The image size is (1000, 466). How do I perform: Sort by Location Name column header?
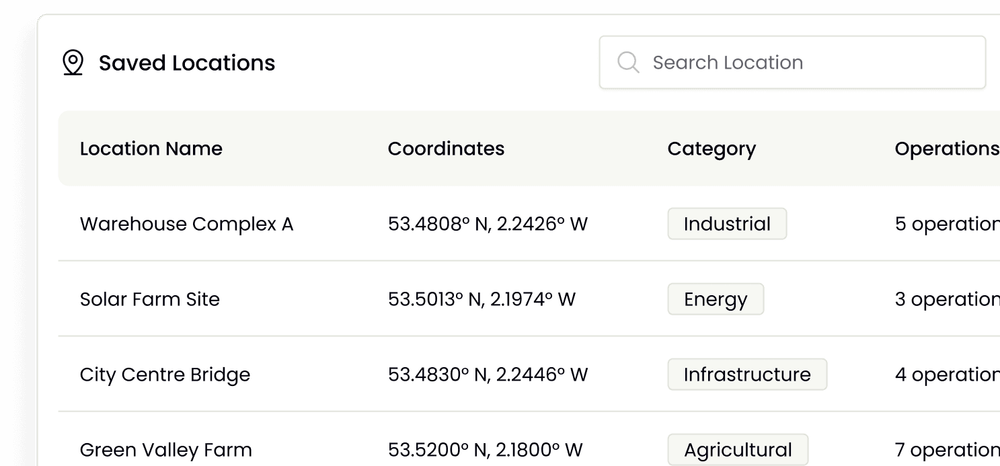[151, 149]
